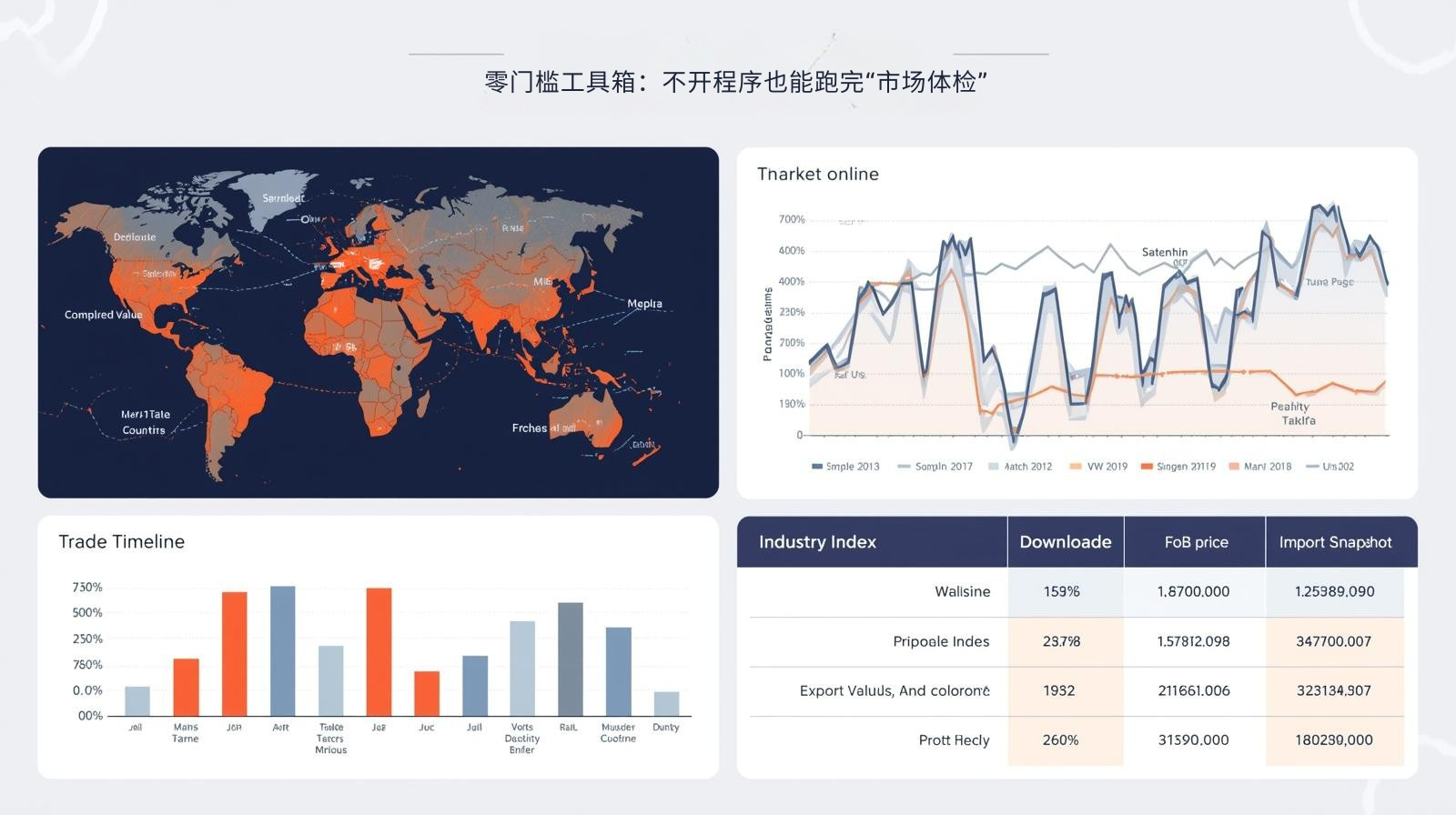Click the Import Snapshot column header

click(x=1335, y=542)
